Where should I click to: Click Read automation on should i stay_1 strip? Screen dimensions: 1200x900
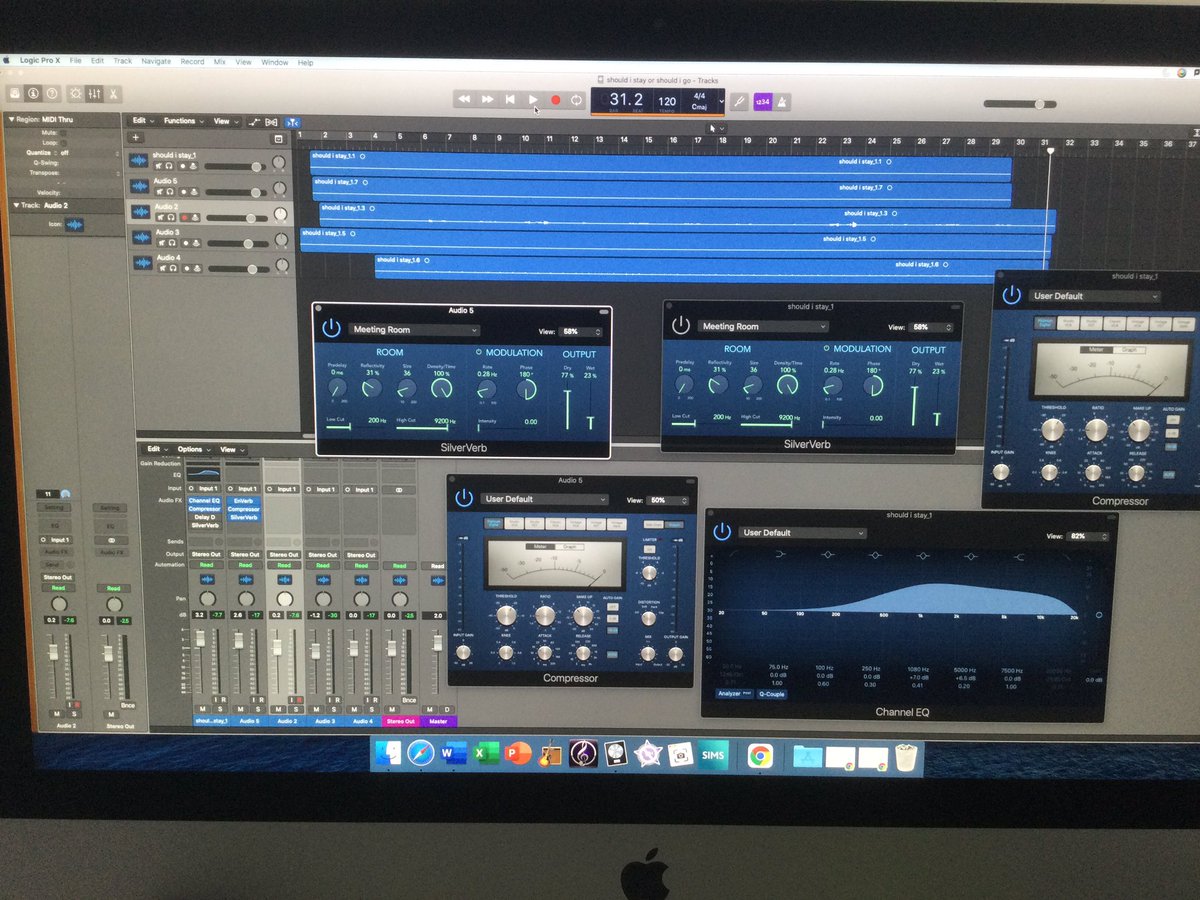pos(206,565)
